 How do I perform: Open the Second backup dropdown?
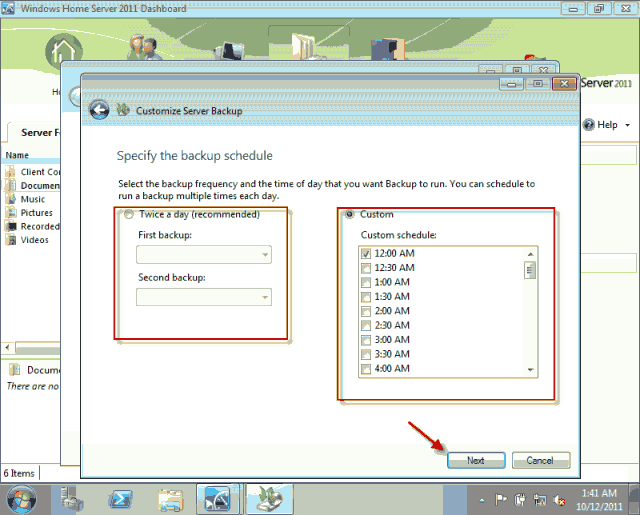[204, 297]
